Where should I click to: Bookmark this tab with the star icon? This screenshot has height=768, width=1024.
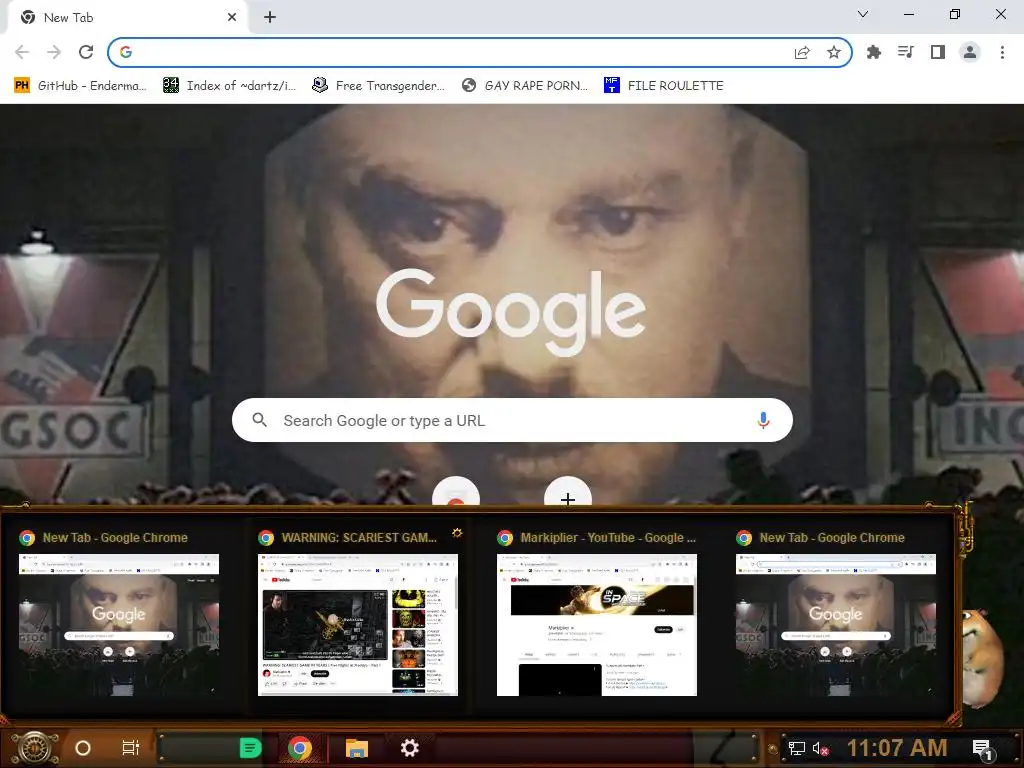[834, 53]
